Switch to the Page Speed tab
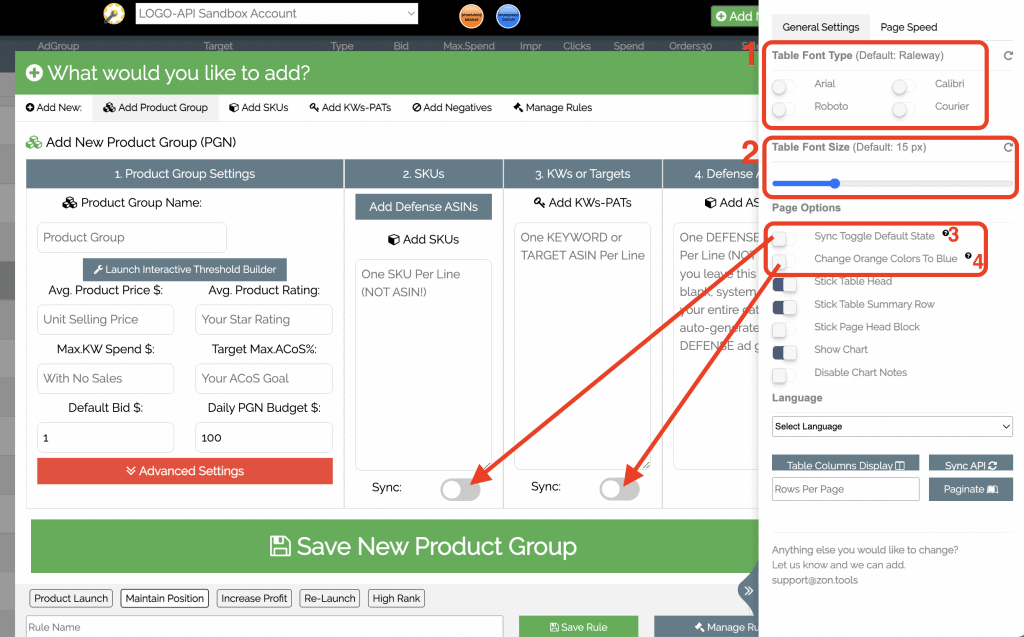Screen dimensions: 1024x637 coord(908,27)
